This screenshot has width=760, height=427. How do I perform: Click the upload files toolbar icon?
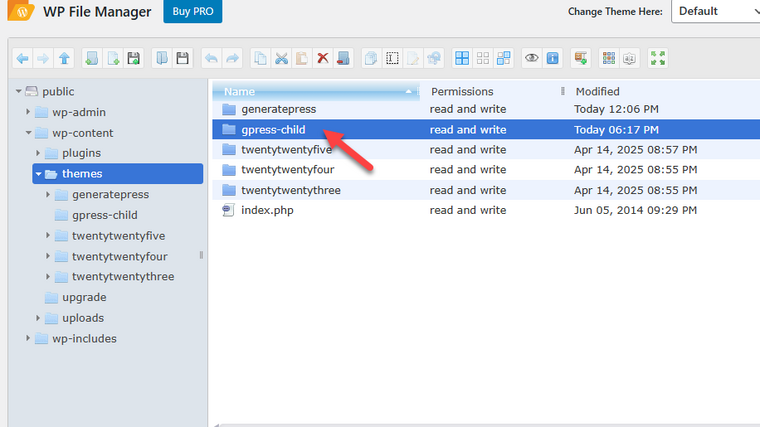133,59
